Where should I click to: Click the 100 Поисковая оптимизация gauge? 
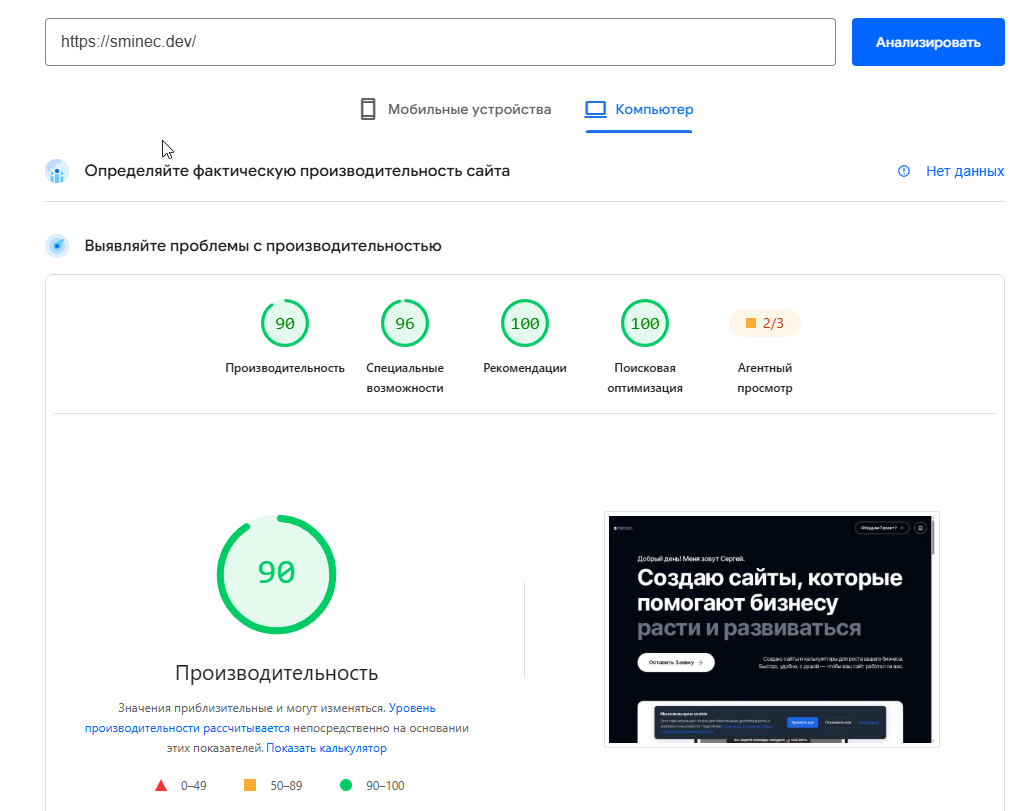(644, 323)
